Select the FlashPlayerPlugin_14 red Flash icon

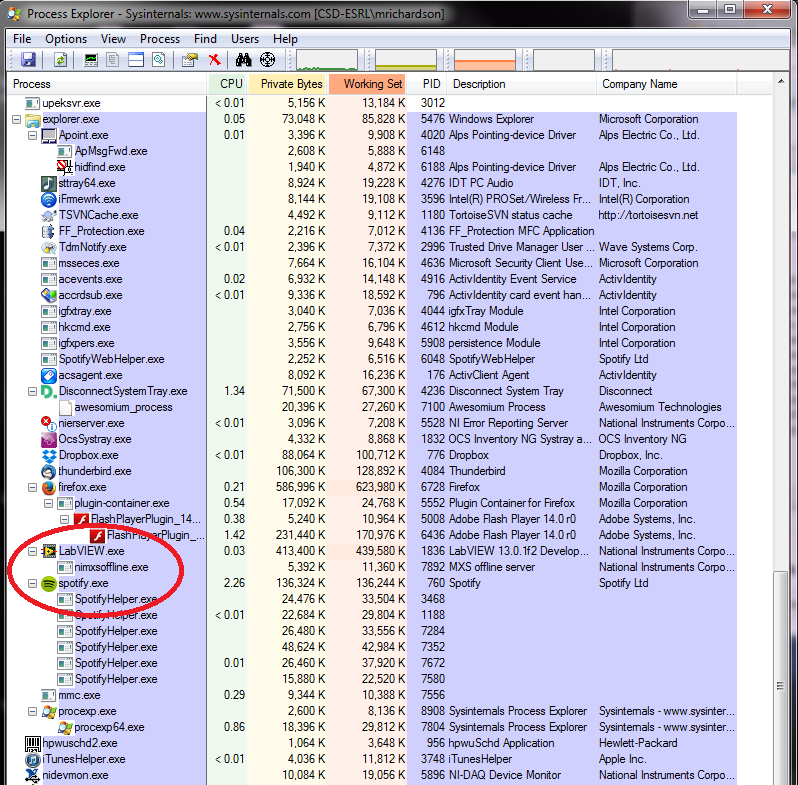pos(81,519)
